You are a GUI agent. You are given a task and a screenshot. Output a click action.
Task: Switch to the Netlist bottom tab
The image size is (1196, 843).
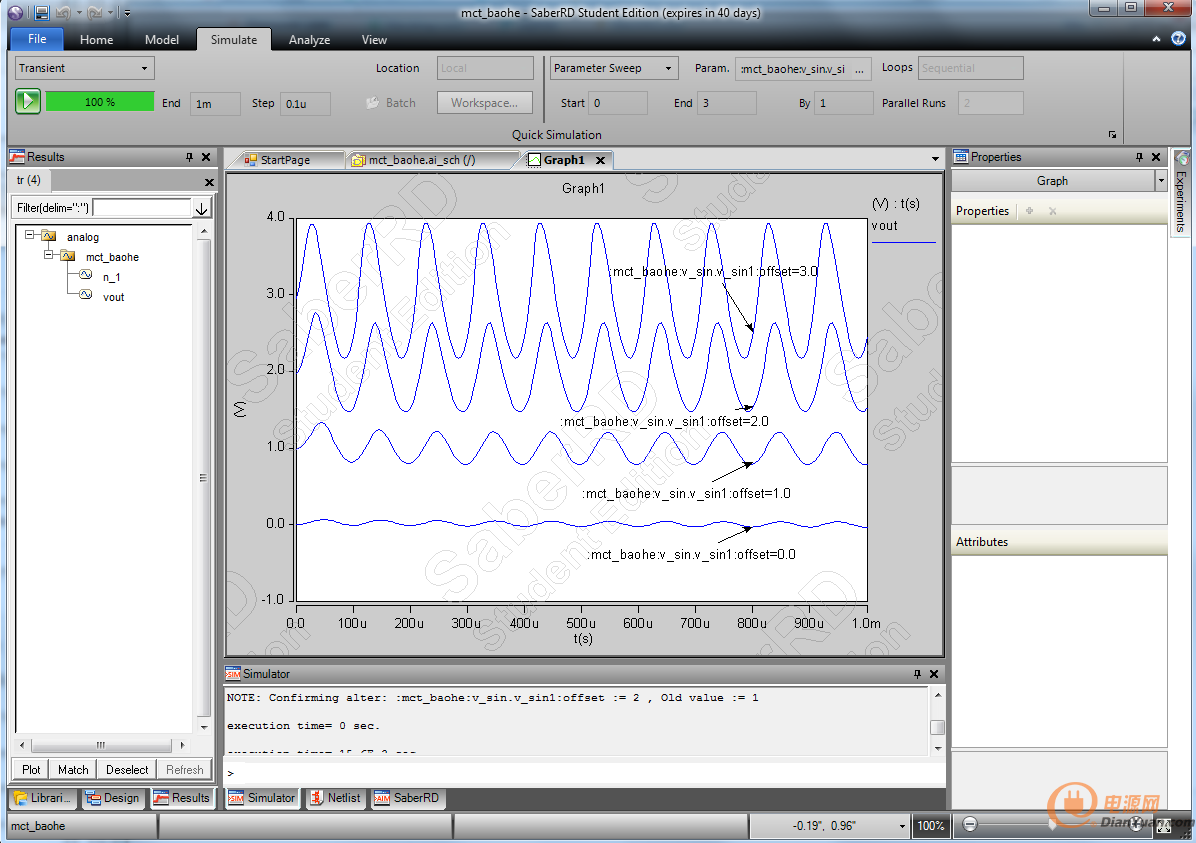pyautogui.click(x=336, y=798)
